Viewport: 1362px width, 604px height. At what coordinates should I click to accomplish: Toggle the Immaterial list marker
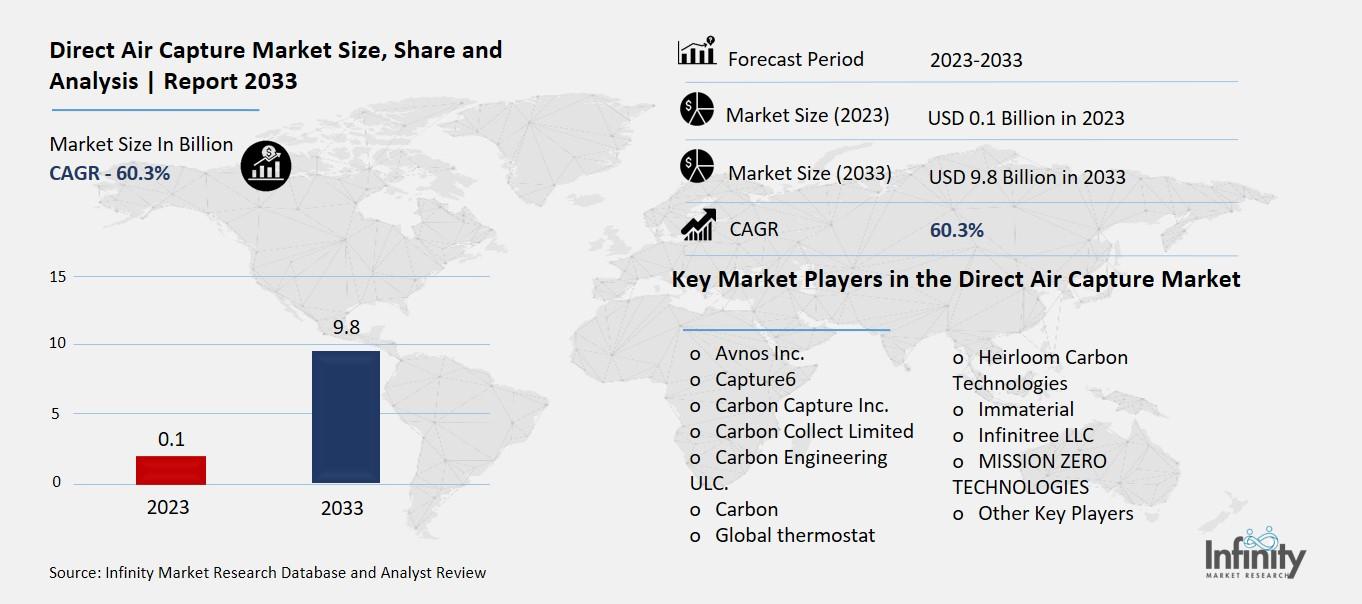tap(957, 410)
